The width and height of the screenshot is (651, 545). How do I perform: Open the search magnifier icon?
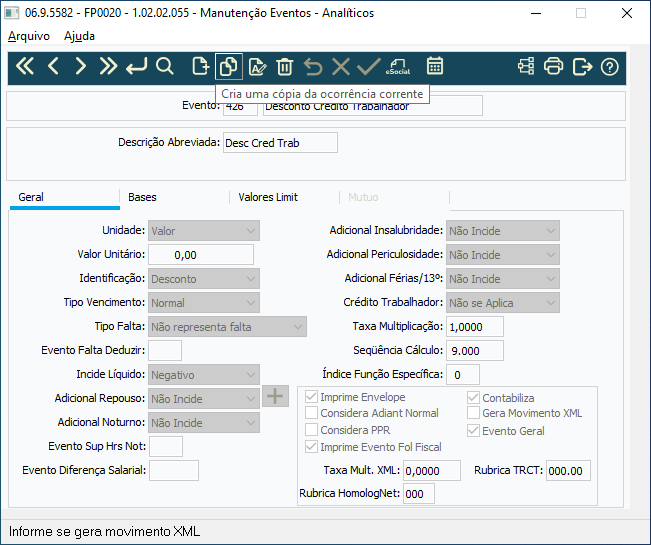(x=165, y=66)
